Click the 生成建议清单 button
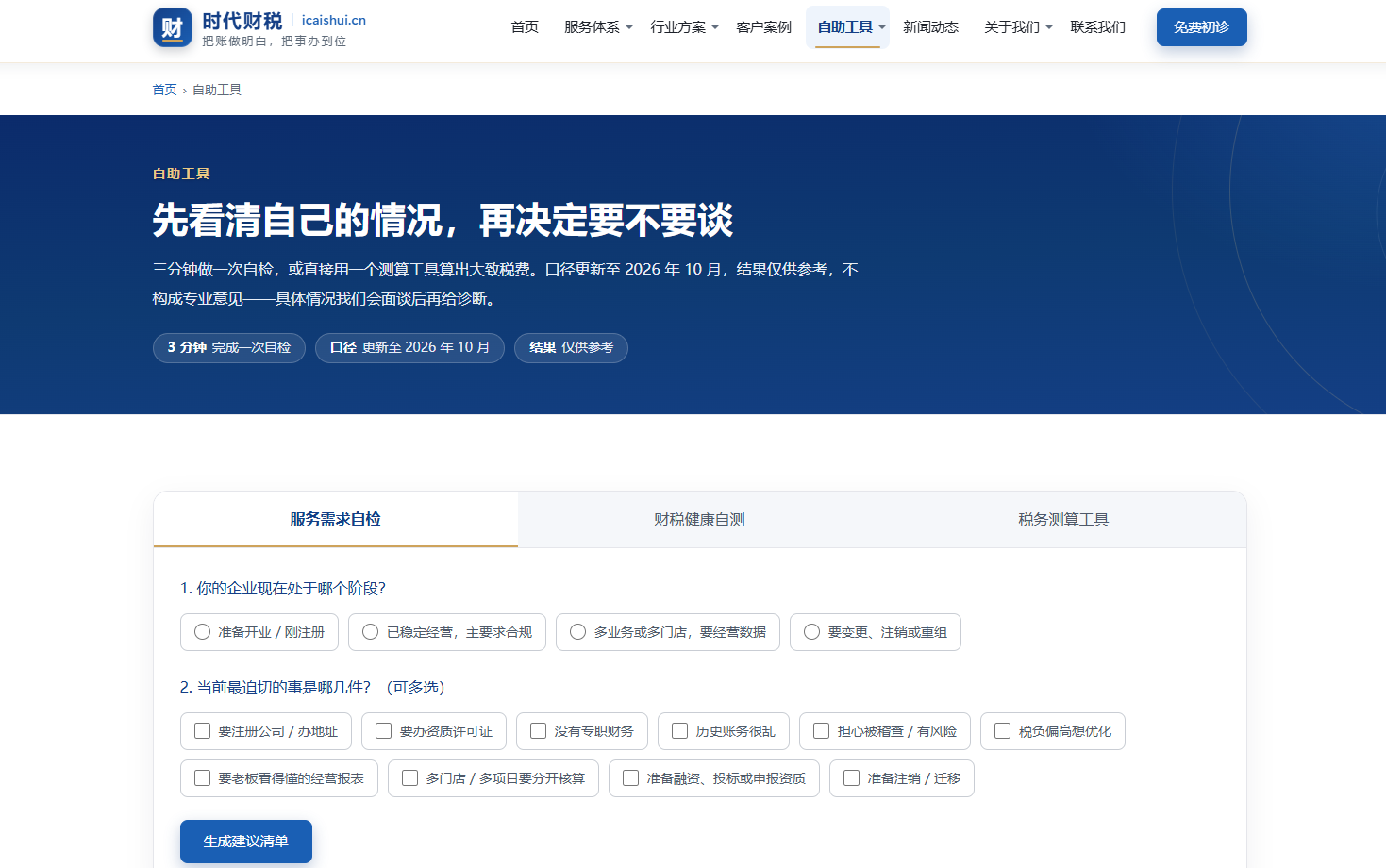This screenshot has height=868, width=1386. click(246, 842)
